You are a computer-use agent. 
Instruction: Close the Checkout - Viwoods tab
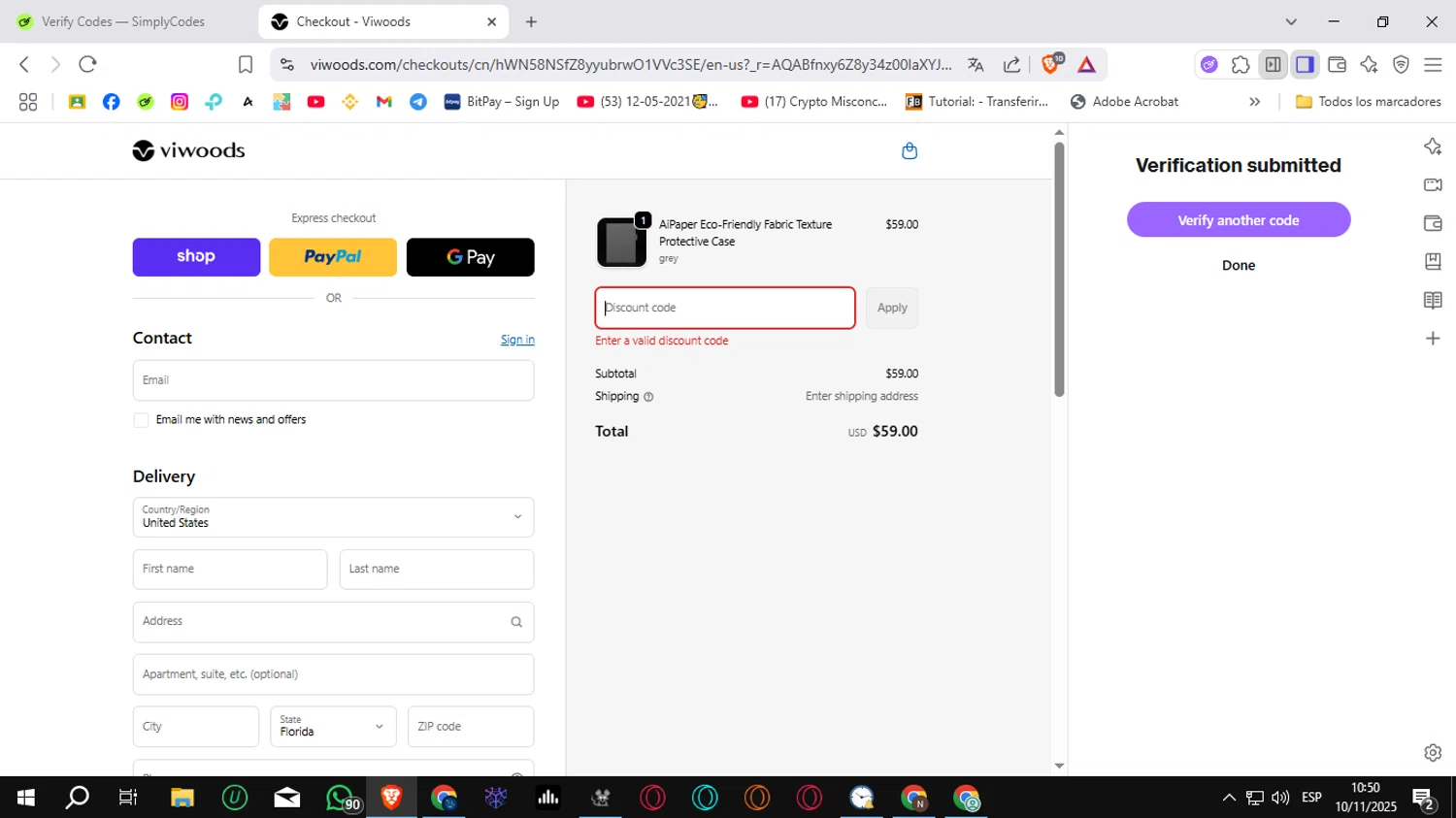[491, 21]
